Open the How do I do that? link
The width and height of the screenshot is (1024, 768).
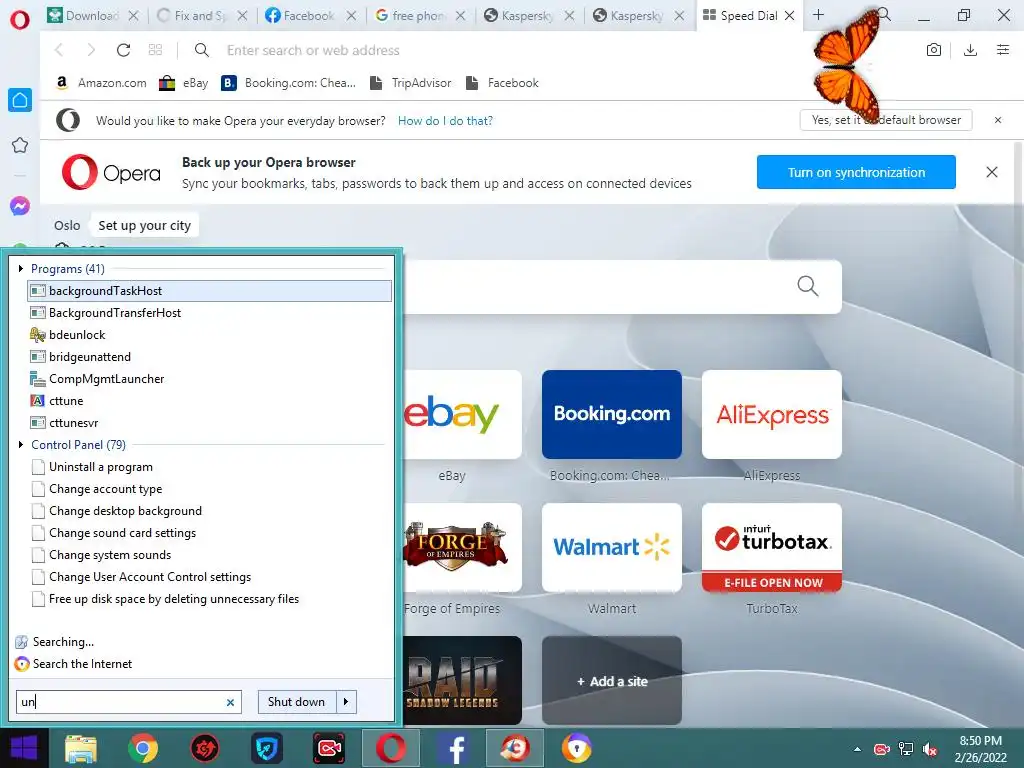pos(445,121)
